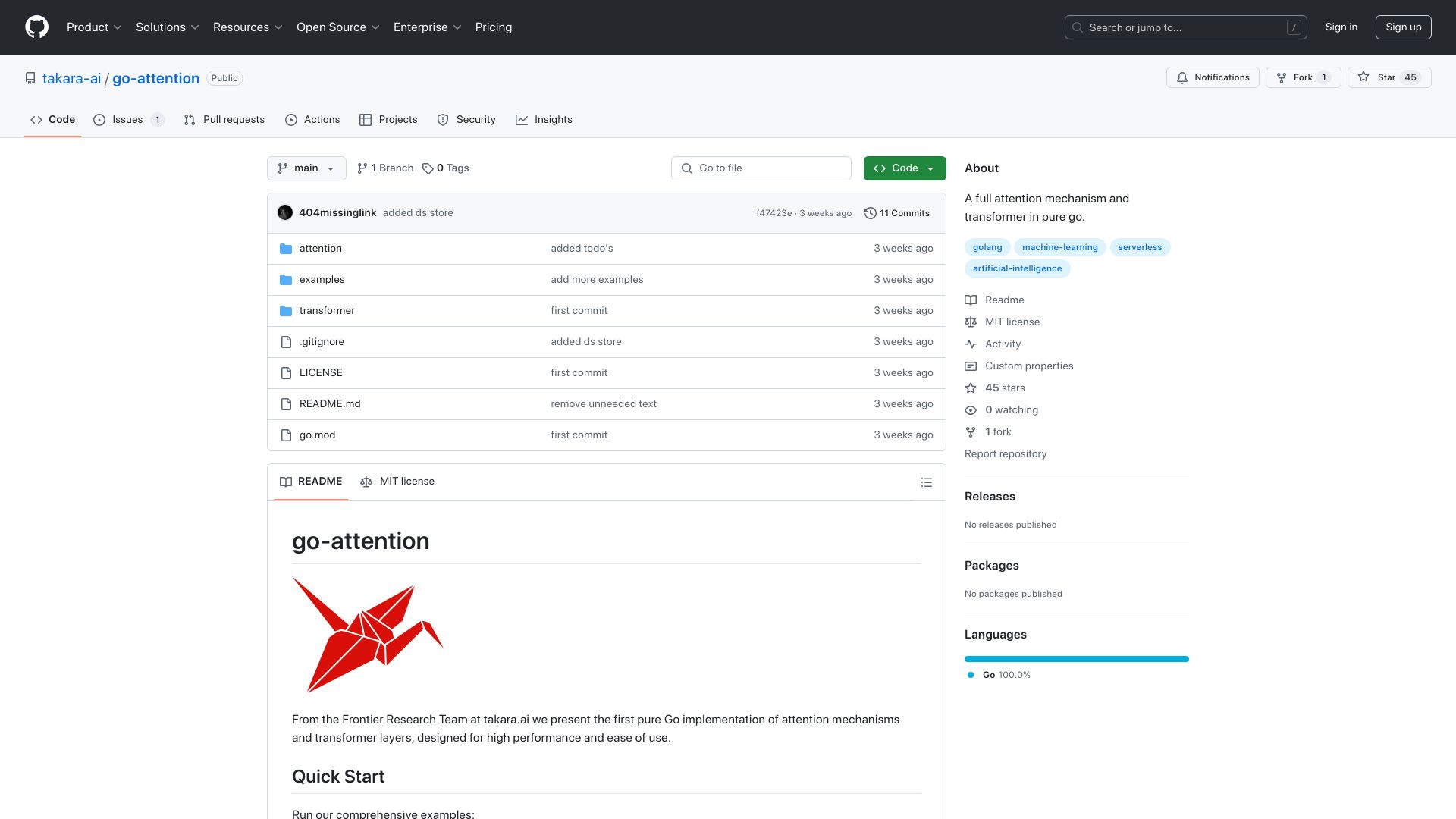Open the README.md file
The width and height of the screenshot is (1456, 819).
330,404
